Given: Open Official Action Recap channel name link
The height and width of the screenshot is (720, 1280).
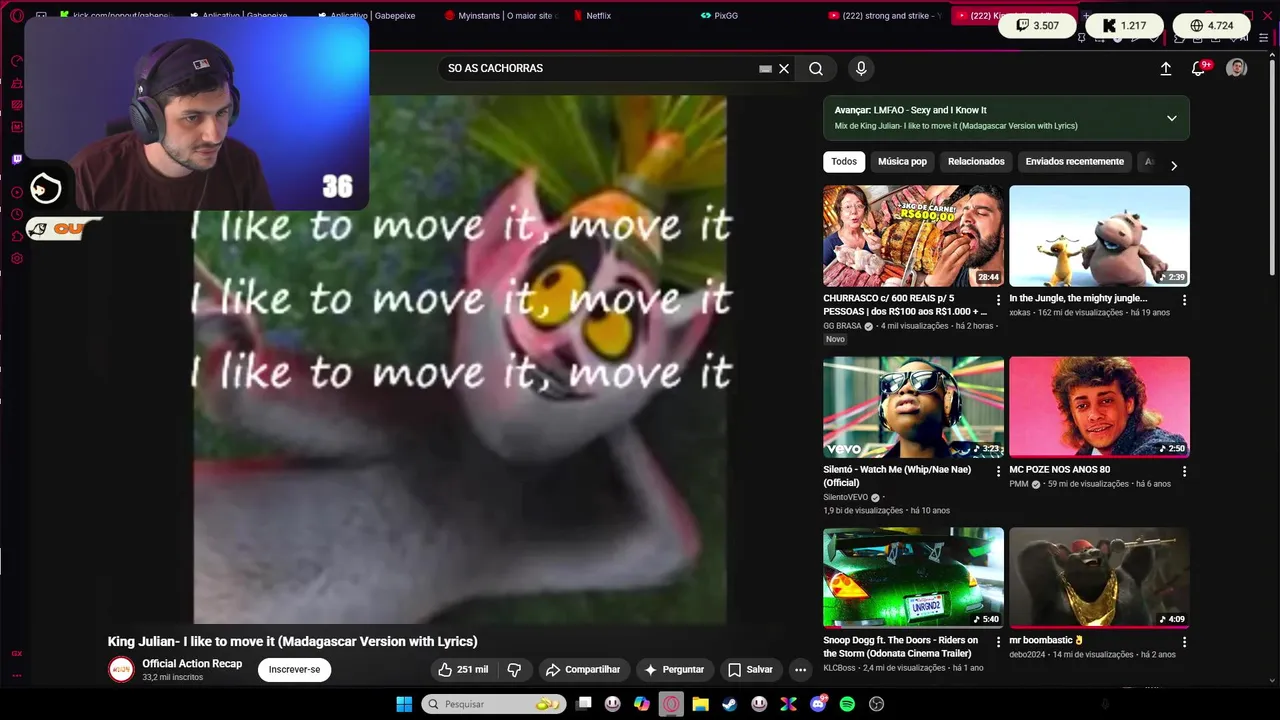Looking at the screenshot, I should pos(192,664).
